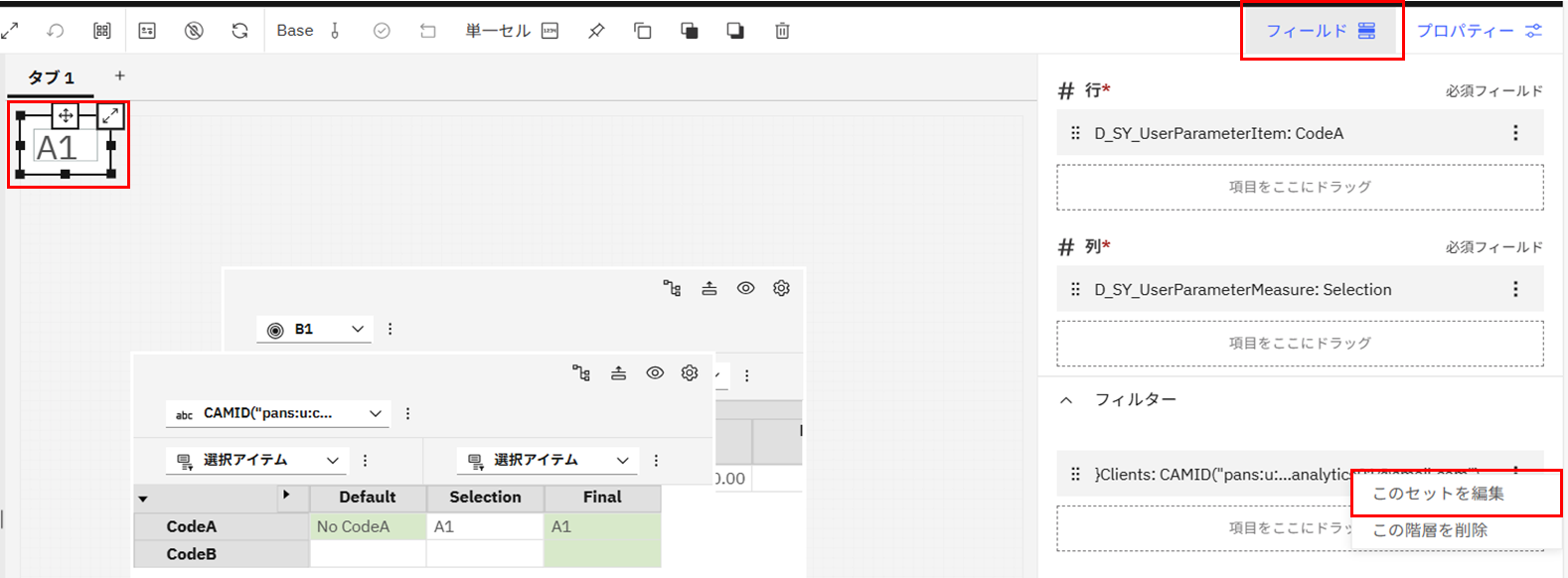Click the right triangle beside Default header
The height and width of the screenshot is (578, 1568).
(287, 495)
